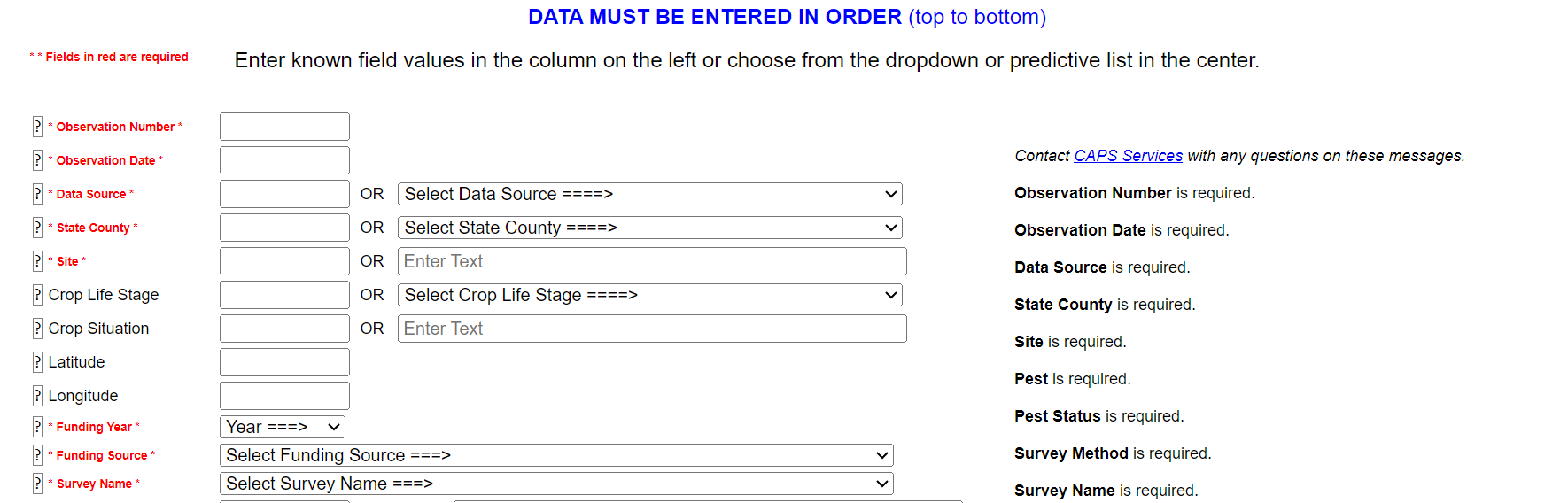Click the Crop Situation Enter Text field
The width and height of the screenshot is (1568, 503).
(652, 329)
